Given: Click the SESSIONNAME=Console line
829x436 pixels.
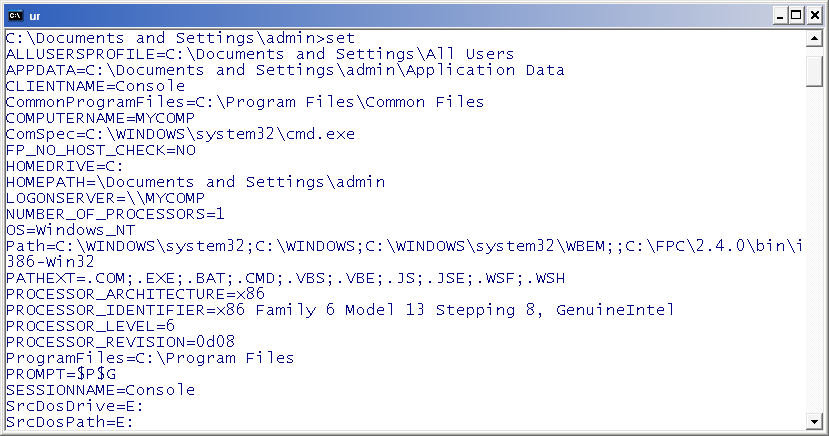Looking at the screenshot, I should tap(100, 390).
